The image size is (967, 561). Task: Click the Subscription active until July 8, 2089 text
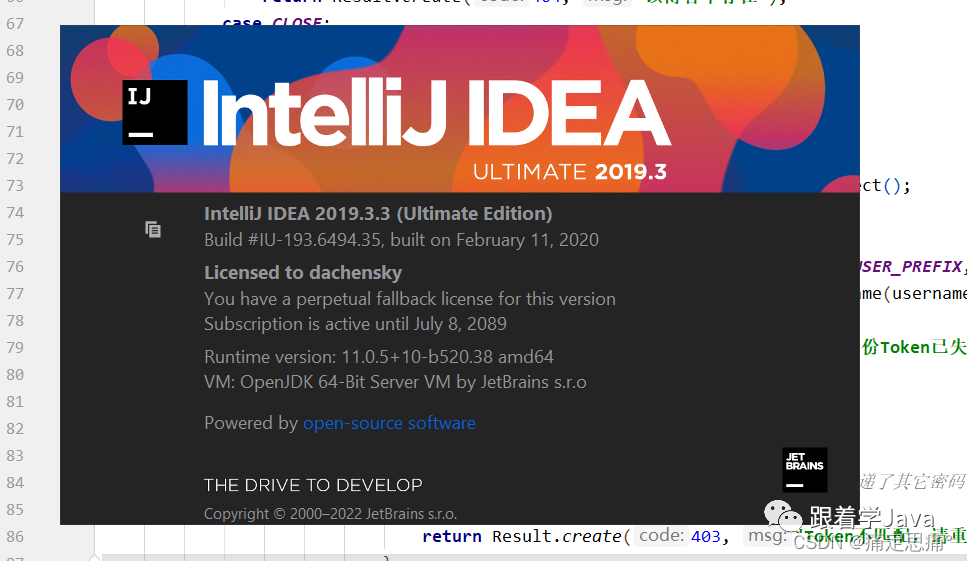[x=355, y=324]
